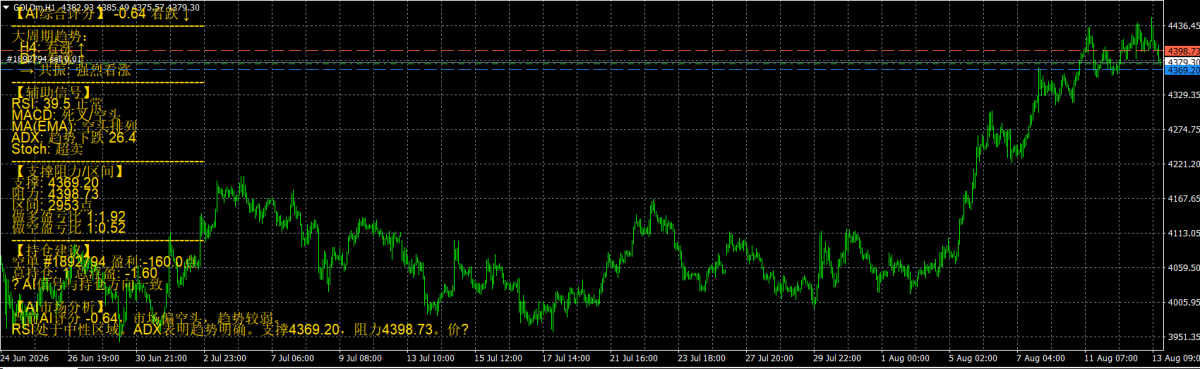The height and width of the screenshot is (369, 1200).
Task: Click the 做多盈亏比 1:1.92 line
Action: pyautogui.click(x=68, y=216)
